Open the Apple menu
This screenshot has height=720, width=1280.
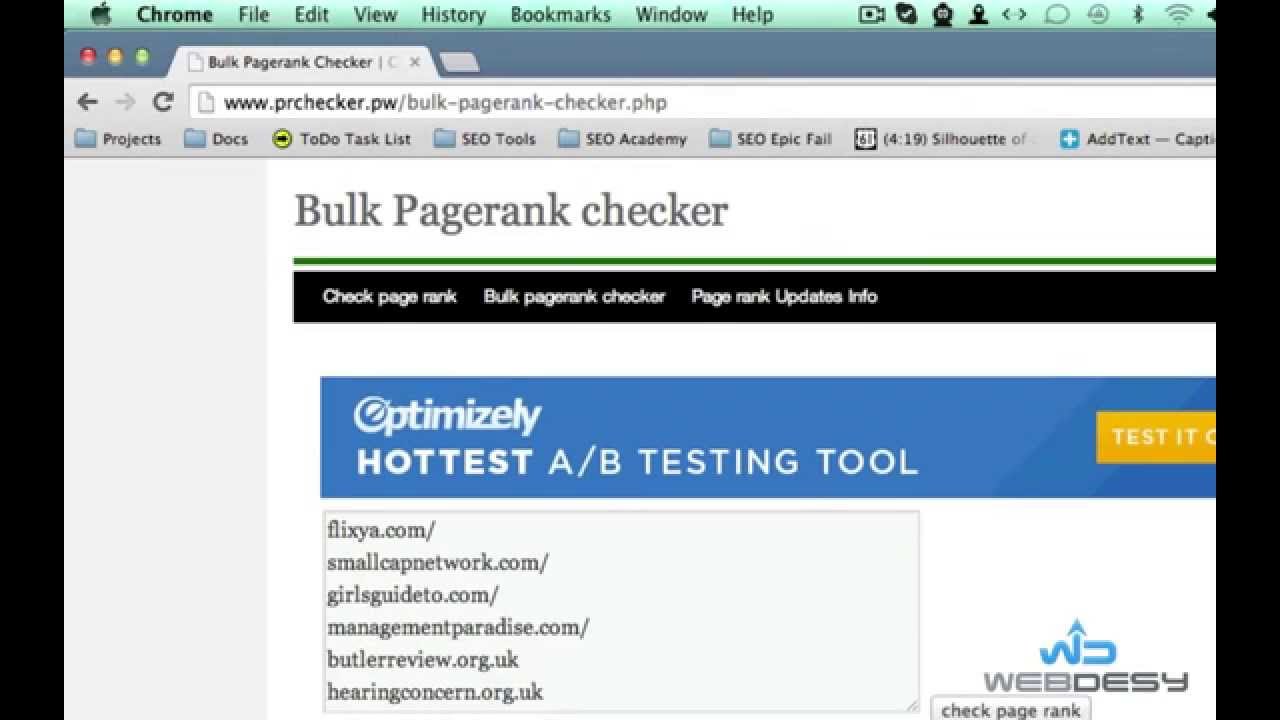pyautogui.click(x=101, y=15)
